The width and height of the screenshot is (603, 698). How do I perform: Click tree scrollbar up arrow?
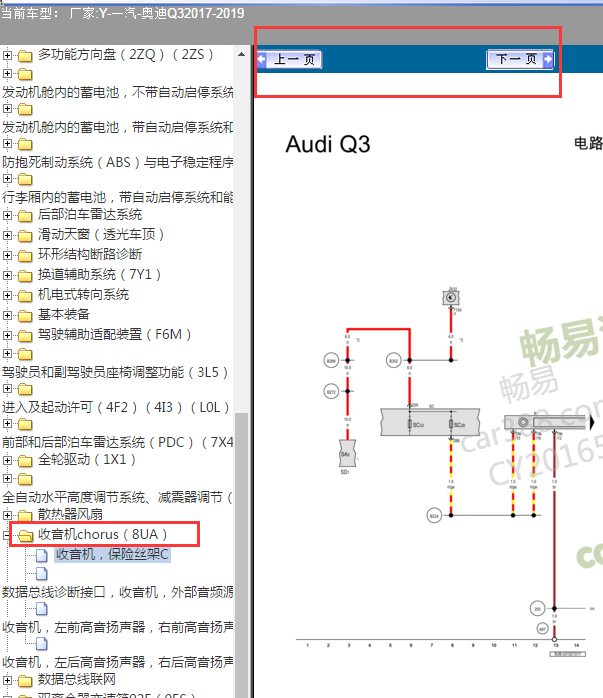click(241, 55)
